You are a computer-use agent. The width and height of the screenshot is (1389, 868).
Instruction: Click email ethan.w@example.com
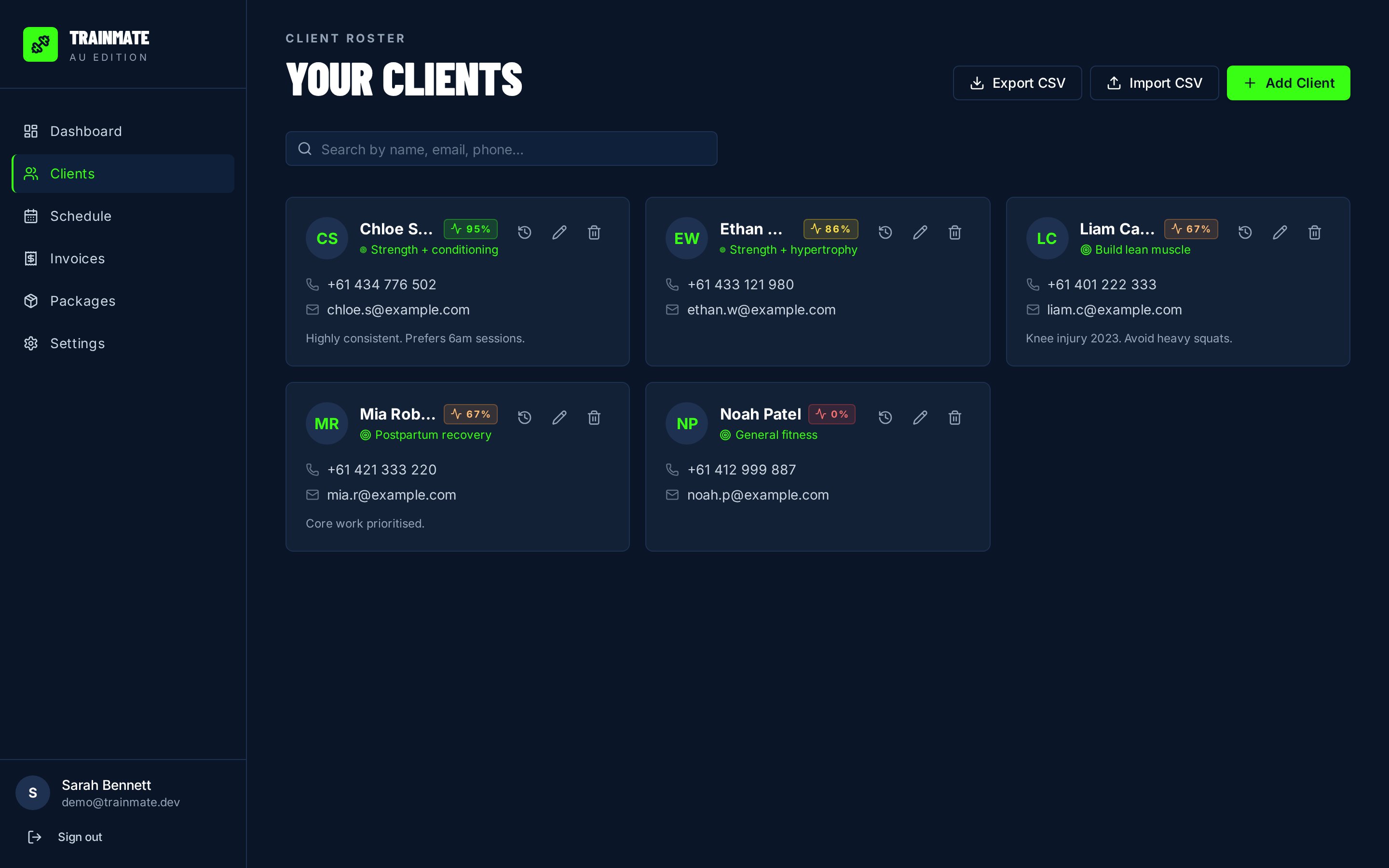coord(761,310)
